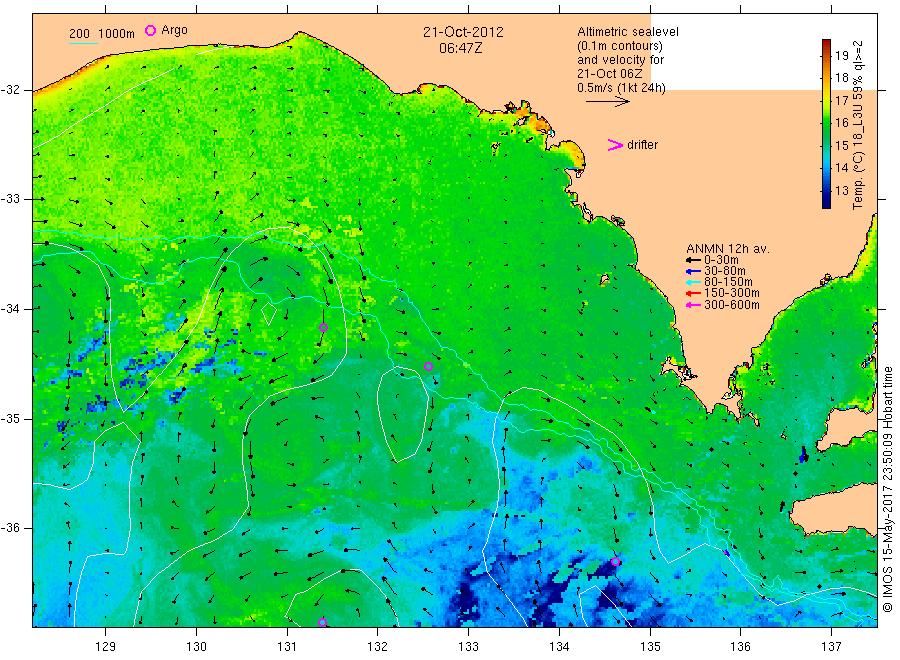This screenshot has height=660, width=900.
Task: Click the IMOS copyright timestamp text
Action: 887,490
